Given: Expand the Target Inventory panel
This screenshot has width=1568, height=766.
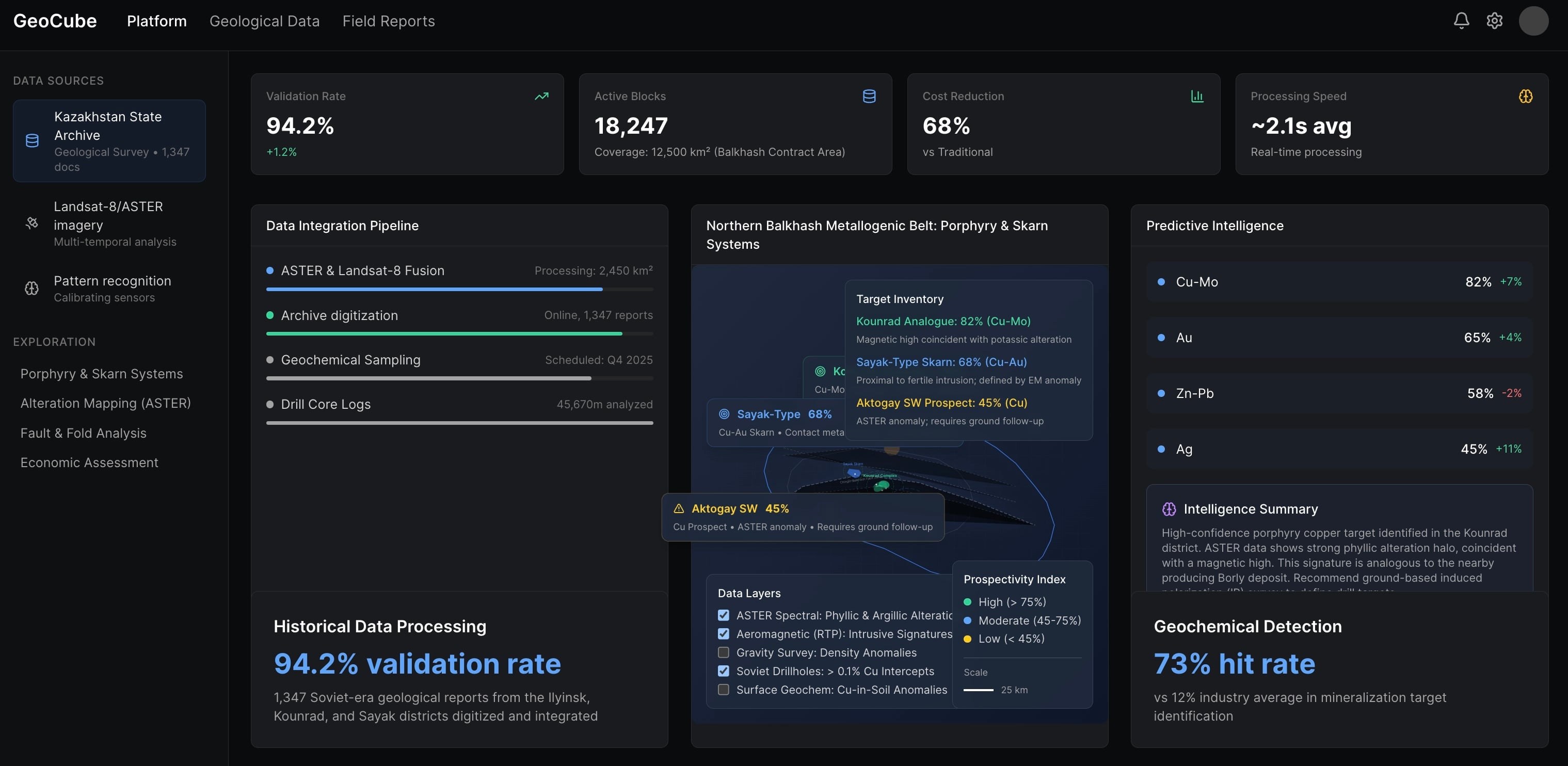Looking at the screenshot, I should 900,298.
